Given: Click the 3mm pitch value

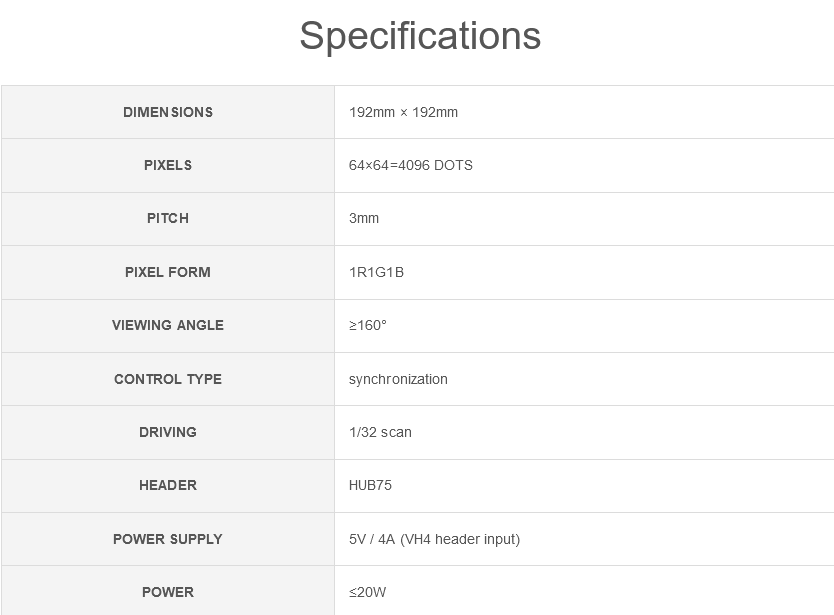Looking at the screenshot, I should [364, 219].
